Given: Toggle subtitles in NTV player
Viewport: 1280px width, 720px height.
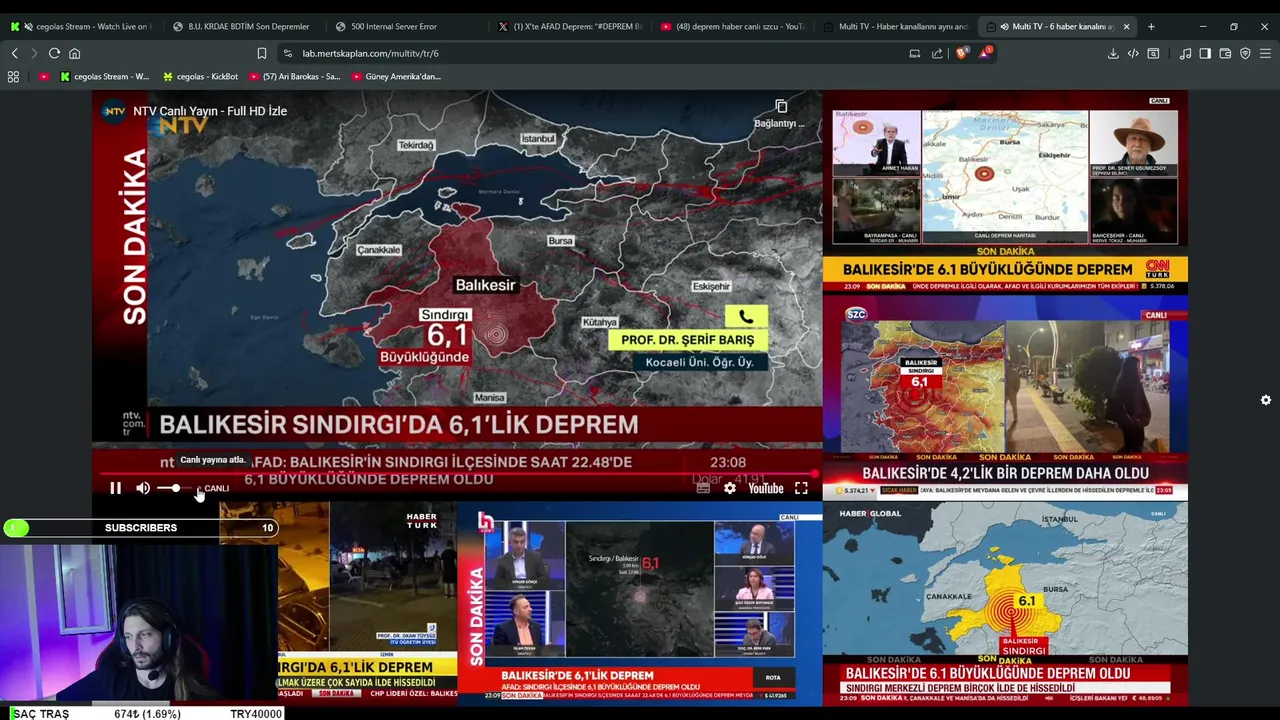Looking at the screenshot, I should pyautogui.click(x=703, y=488).
